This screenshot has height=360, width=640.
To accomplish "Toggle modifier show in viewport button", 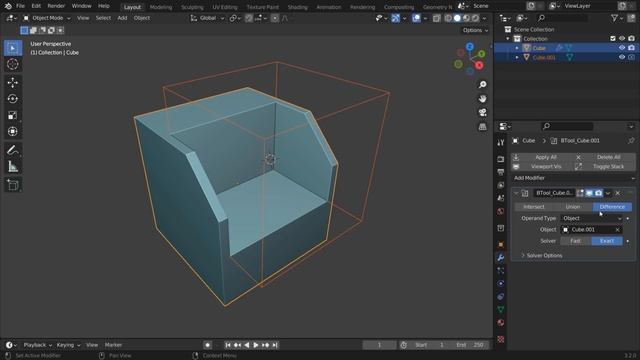I will (x=589, y=193).
